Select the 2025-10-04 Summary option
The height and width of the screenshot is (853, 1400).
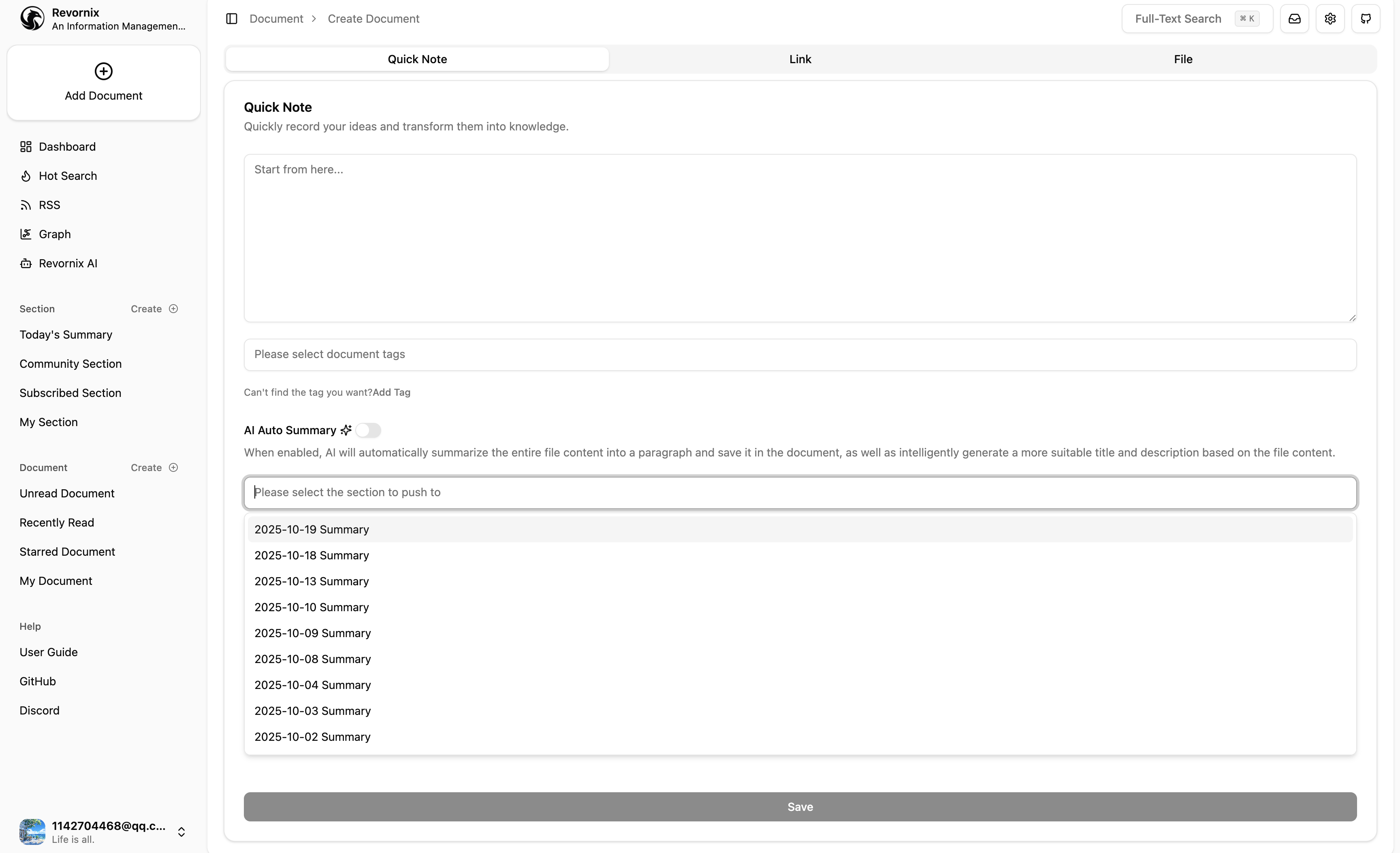pyautogui.click(x=312, y=685)
